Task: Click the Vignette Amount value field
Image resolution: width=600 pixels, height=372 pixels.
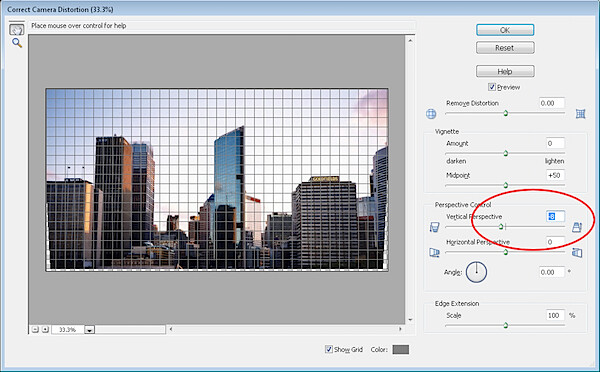Action: [x=555, y=144]
